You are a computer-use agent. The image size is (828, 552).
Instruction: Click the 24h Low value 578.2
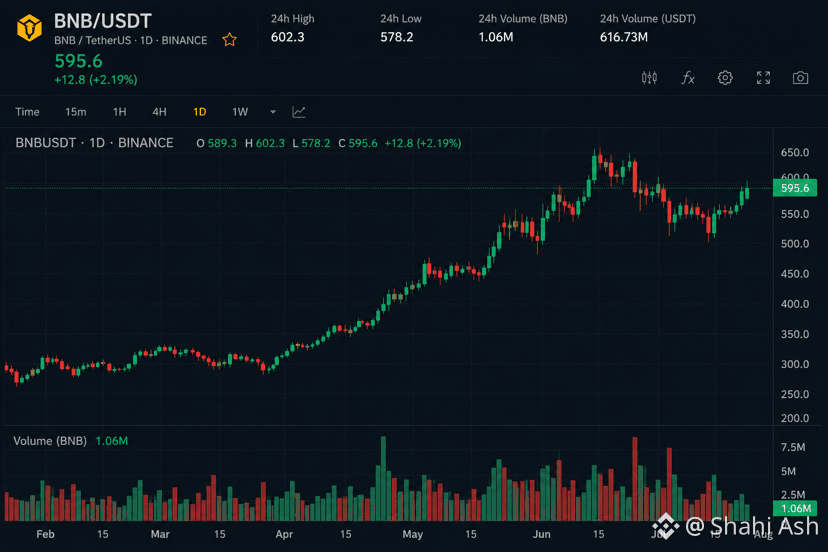[x=397, y=37]
